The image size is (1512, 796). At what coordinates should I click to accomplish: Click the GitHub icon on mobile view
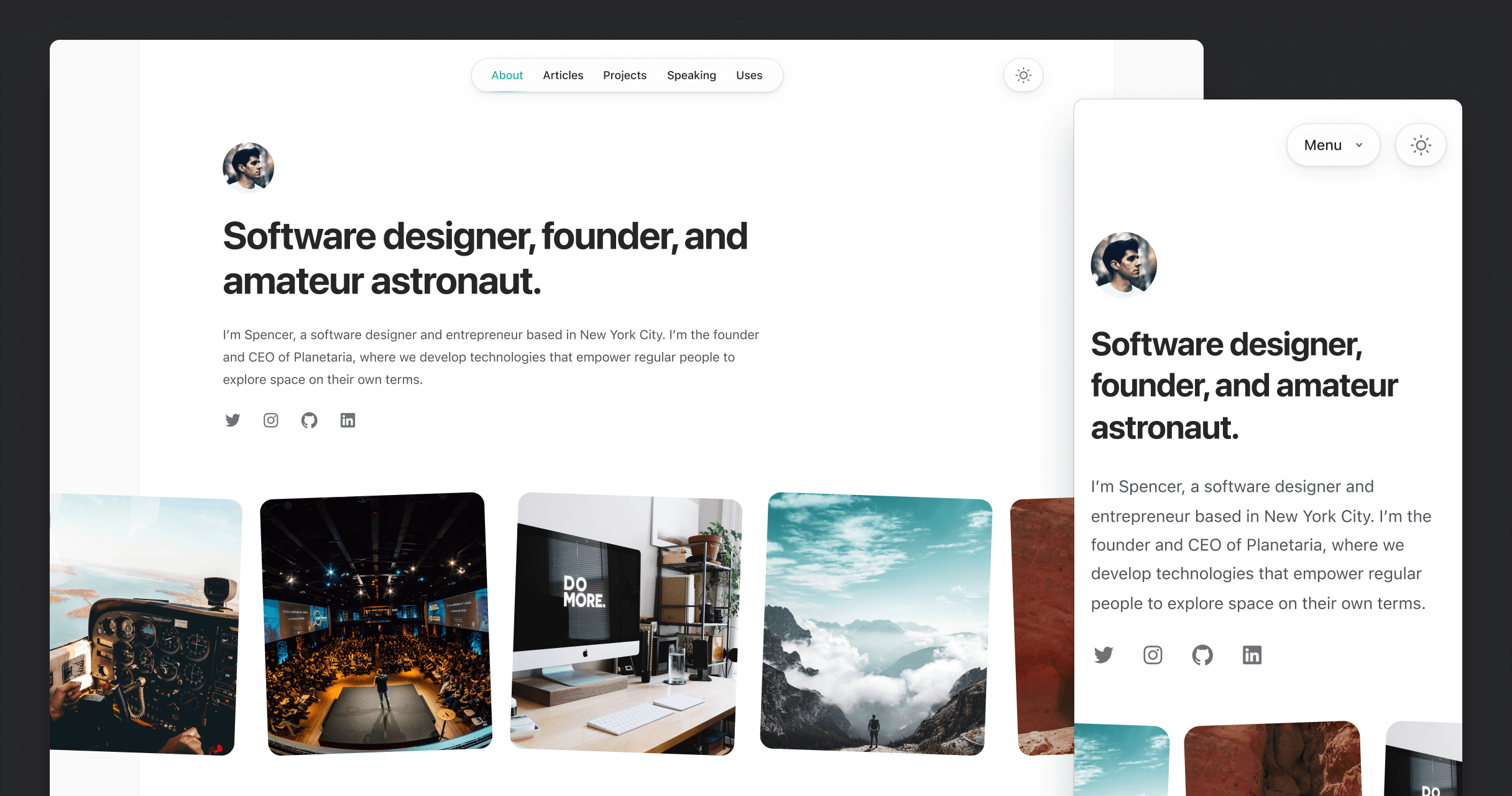click(1201, 655)
